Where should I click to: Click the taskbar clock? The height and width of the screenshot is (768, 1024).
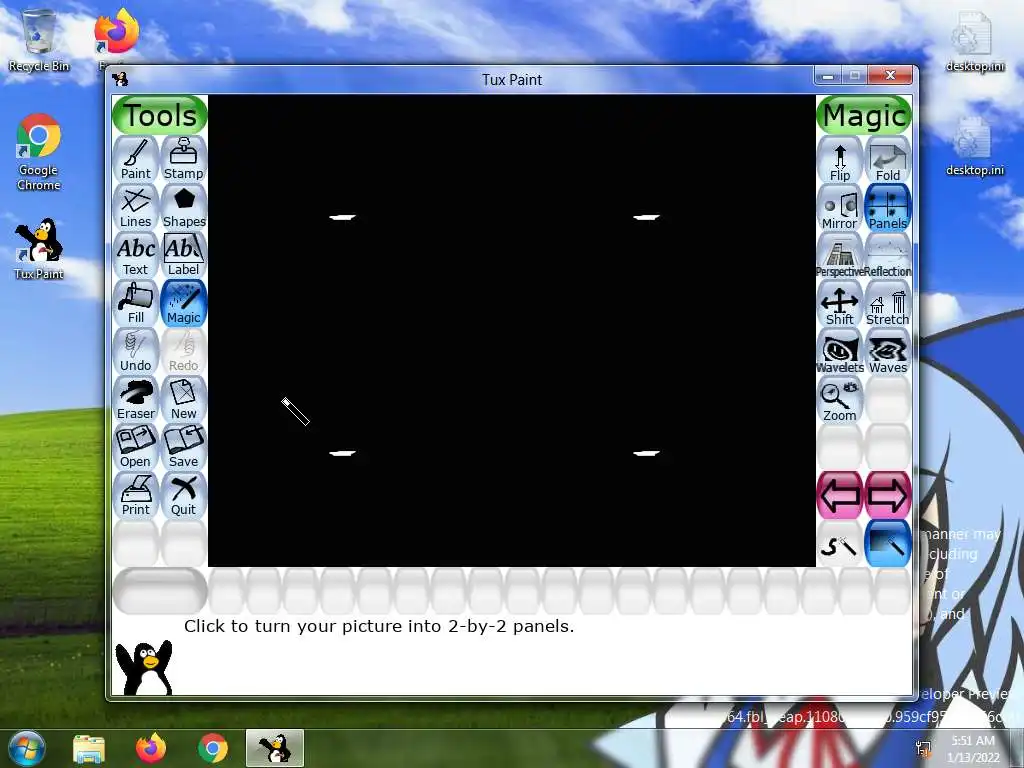pos(973,748)
